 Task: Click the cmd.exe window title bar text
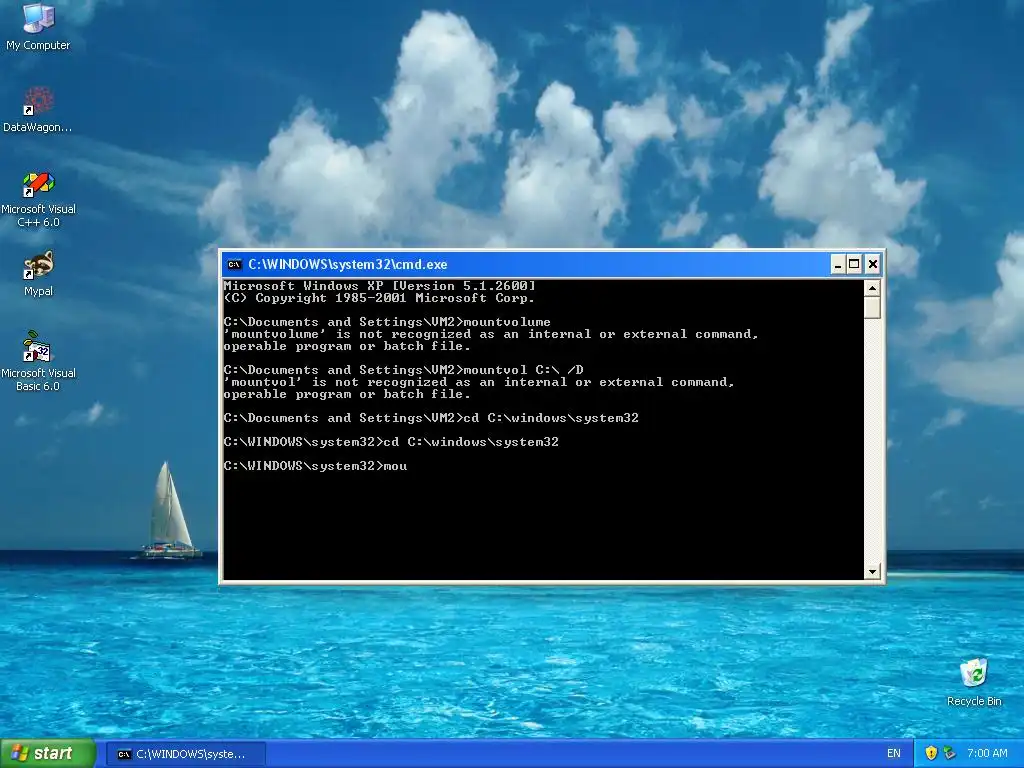[x=347, y=264]
